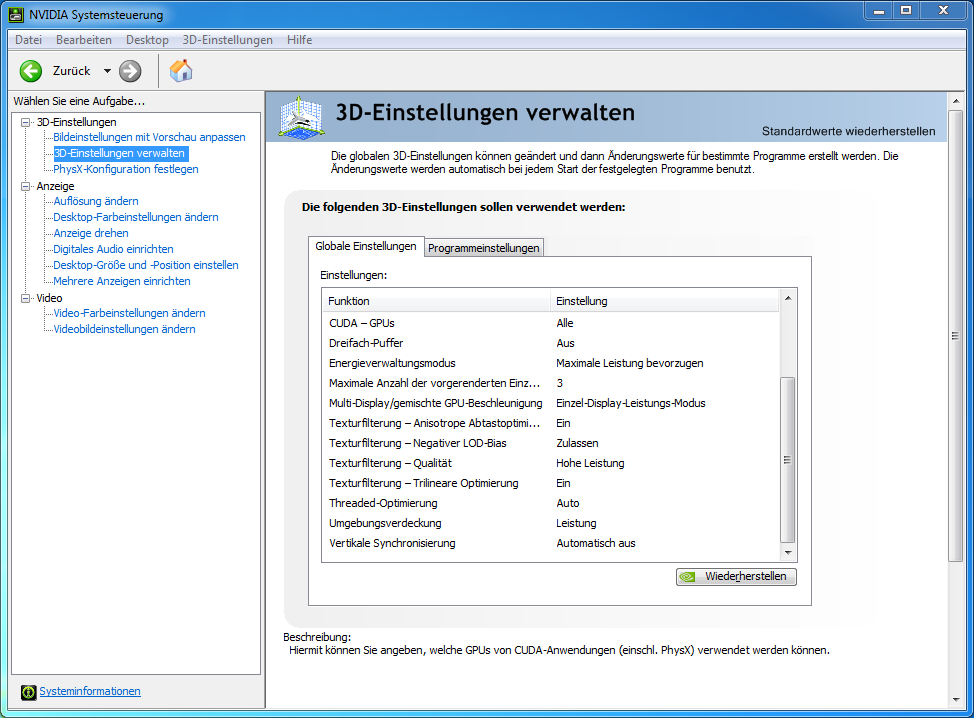Click Standardwerte wiederherstellen link
The height and width of the screenshot is (718, 974).
(x=849, y=131)
